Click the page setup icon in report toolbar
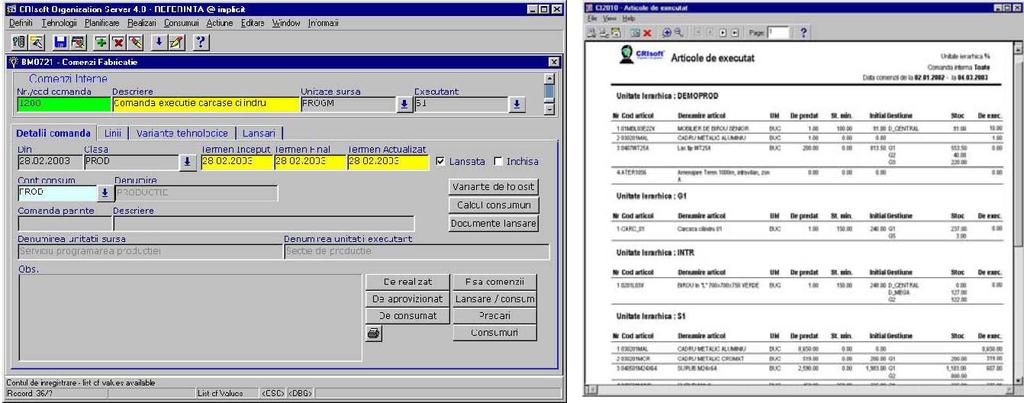The height and width of the screenshot is (403, 1024). (x=615, y=32)
